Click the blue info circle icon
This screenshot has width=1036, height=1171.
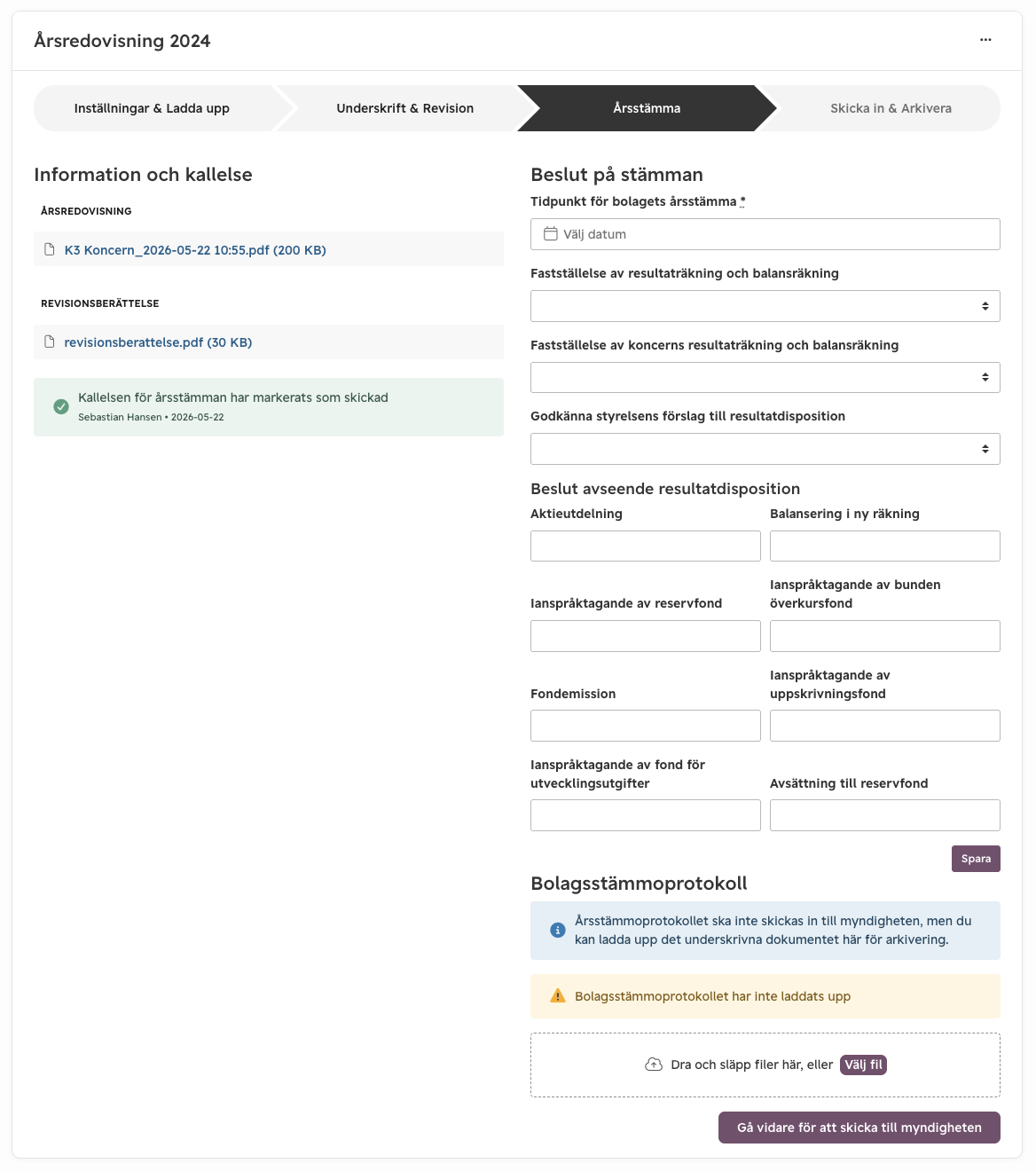point(558,930)
